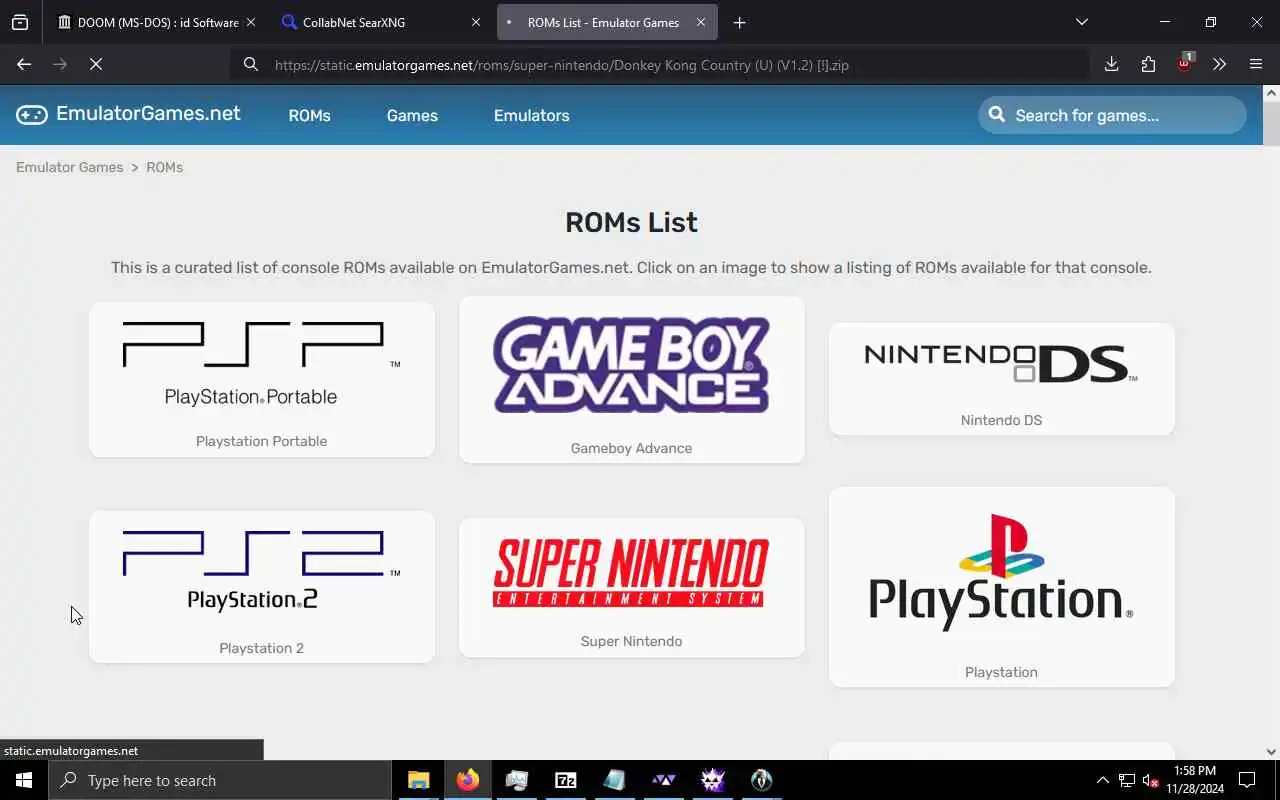Click the Nintendo DS caption text
The height and width of the screenshot is (800, 1280).
pos(1001,420)
